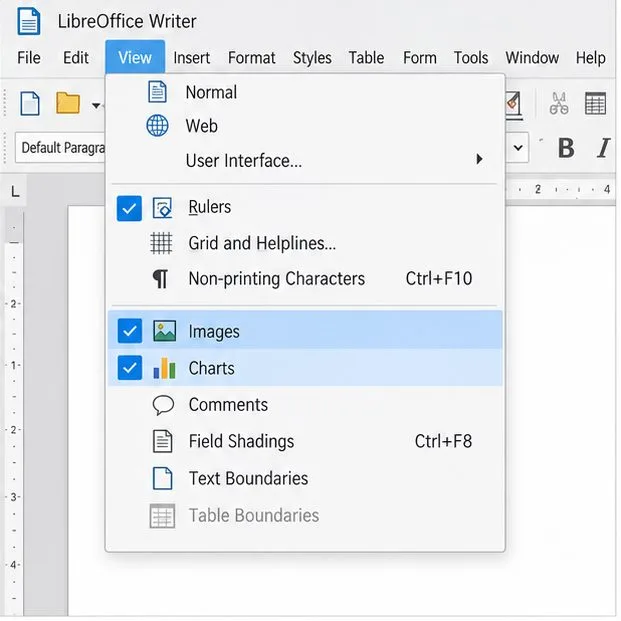Uncheck the Charts checkbox
This screenshot has width=621, height=621.
(130, 368)
